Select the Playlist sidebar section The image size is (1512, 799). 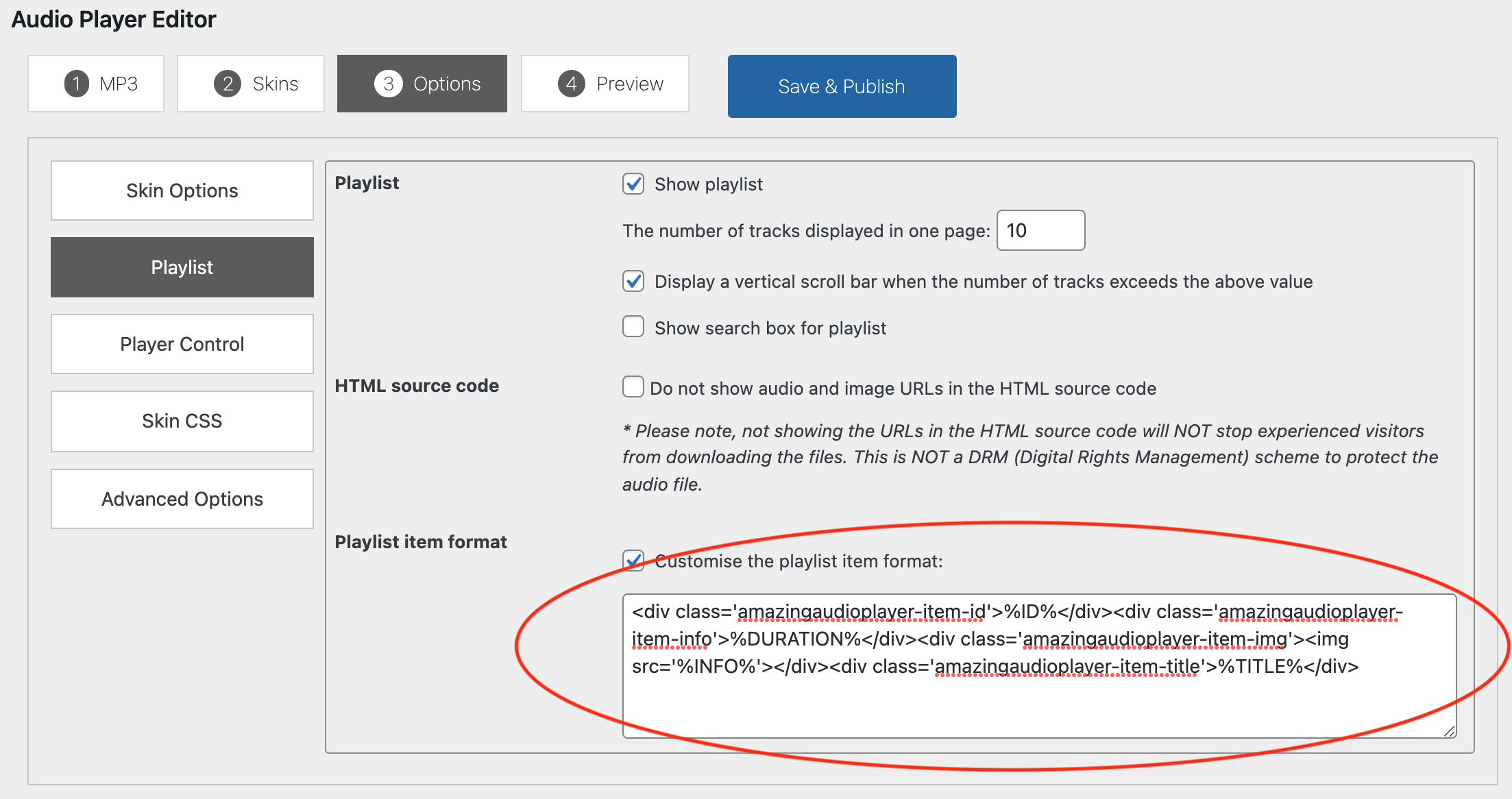(x=182, y=267)
